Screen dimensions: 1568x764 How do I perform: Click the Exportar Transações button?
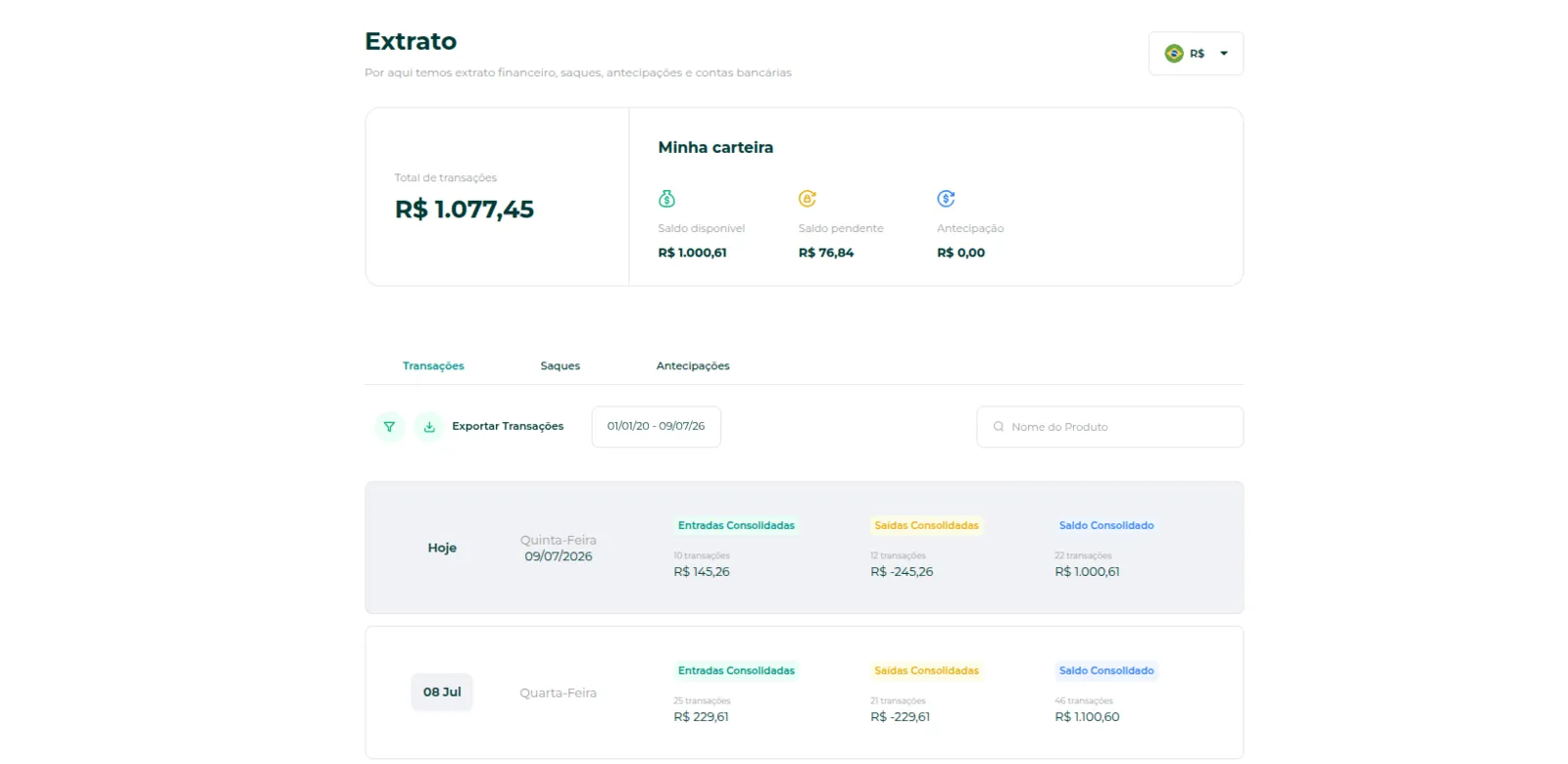(x=508, y=427)
